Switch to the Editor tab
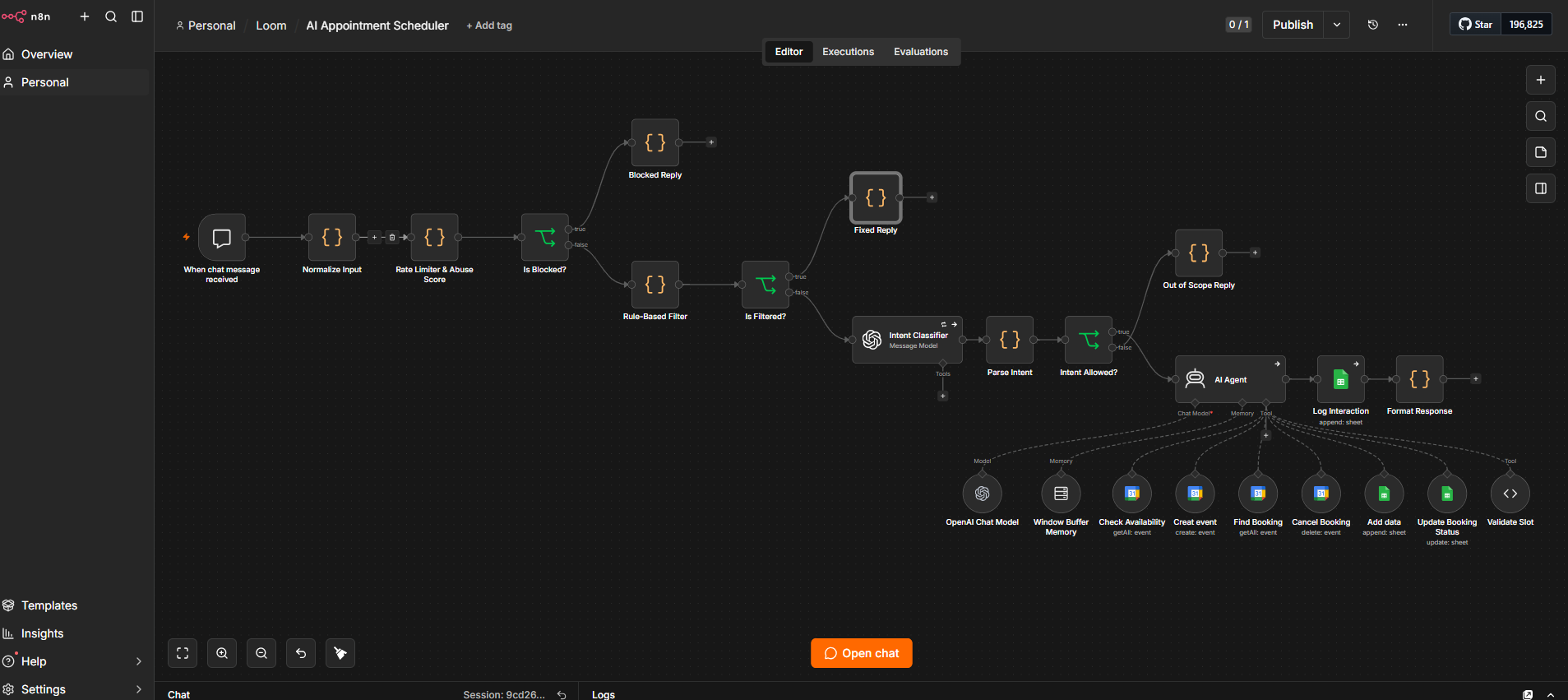Image resolution: width=1568 pixels, height=700 pixels. pos(789,52)
